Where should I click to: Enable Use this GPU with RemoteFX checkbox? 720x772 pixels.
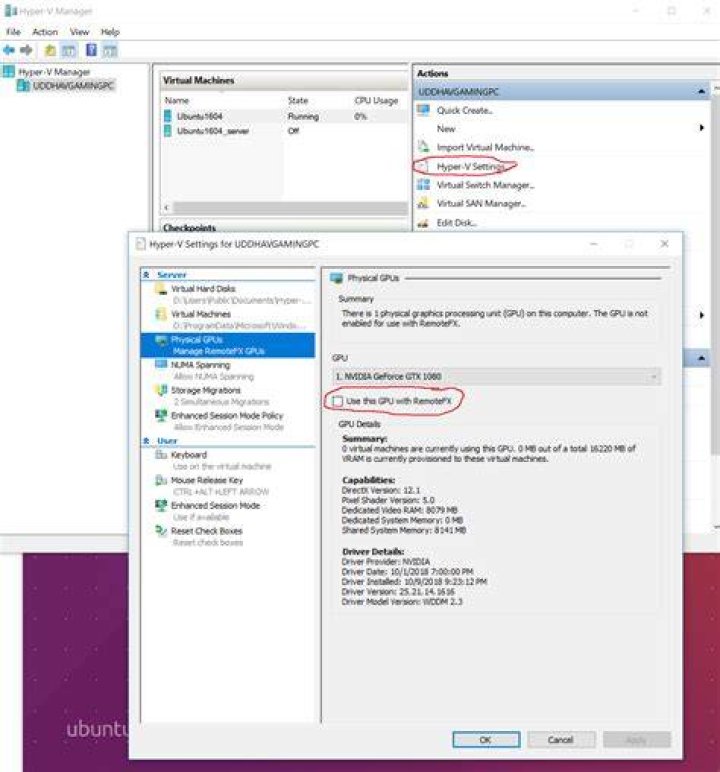[337, 401]
